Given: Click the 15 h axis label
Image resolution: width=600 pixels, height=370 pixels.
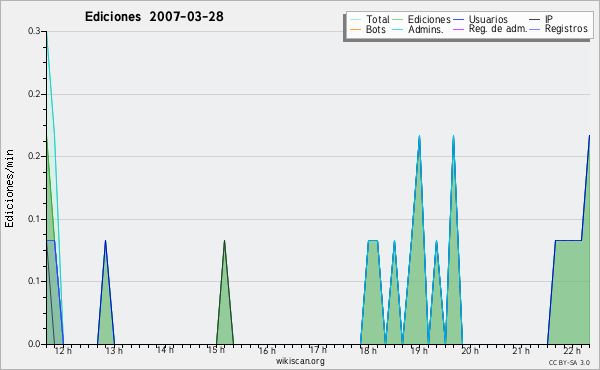Looking at the screenshot, I should pyautogui.click(x=216, y=350).
